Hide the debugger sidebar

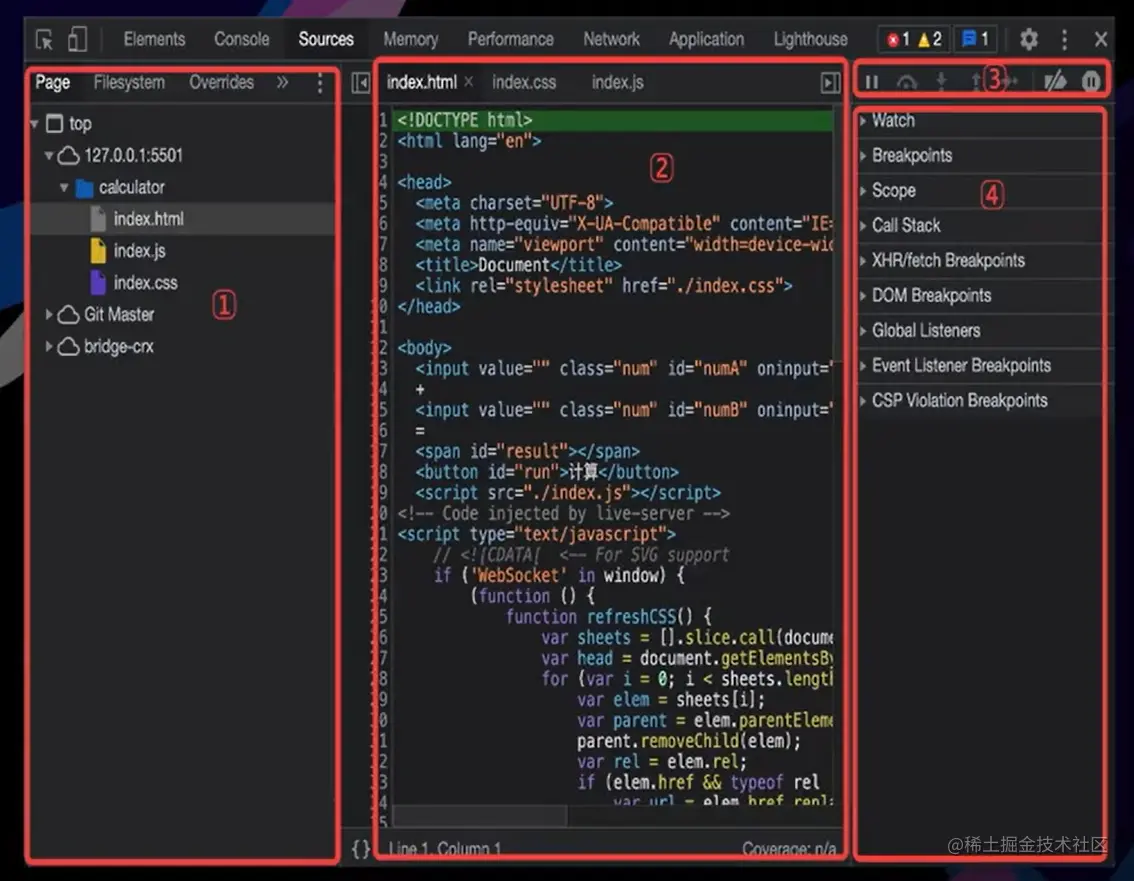coord(830,83)
